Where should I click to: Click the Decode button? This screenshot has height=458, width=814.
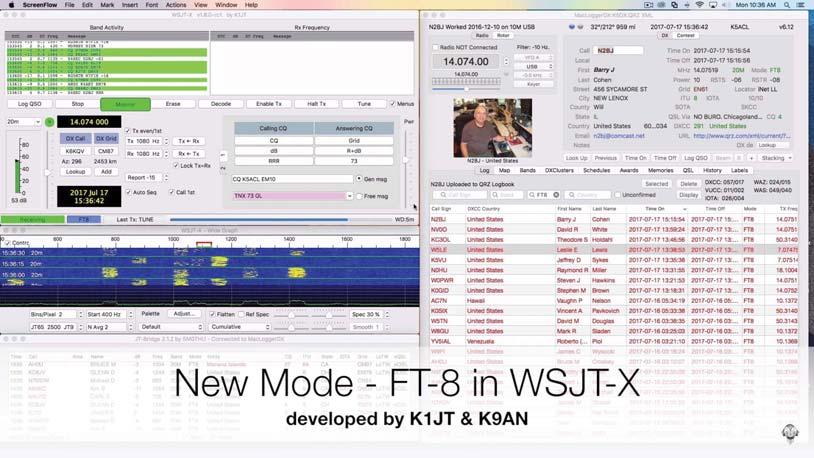coord(221,104)
